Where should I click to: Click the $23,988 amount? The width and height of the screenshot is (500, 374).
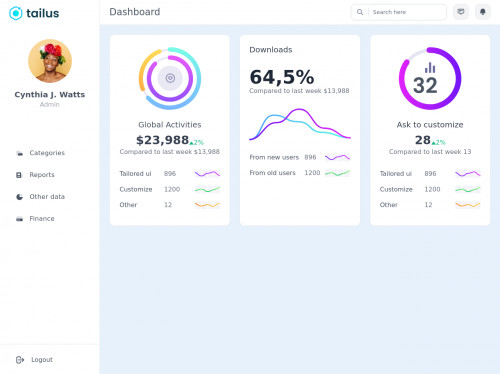(163, 140)
